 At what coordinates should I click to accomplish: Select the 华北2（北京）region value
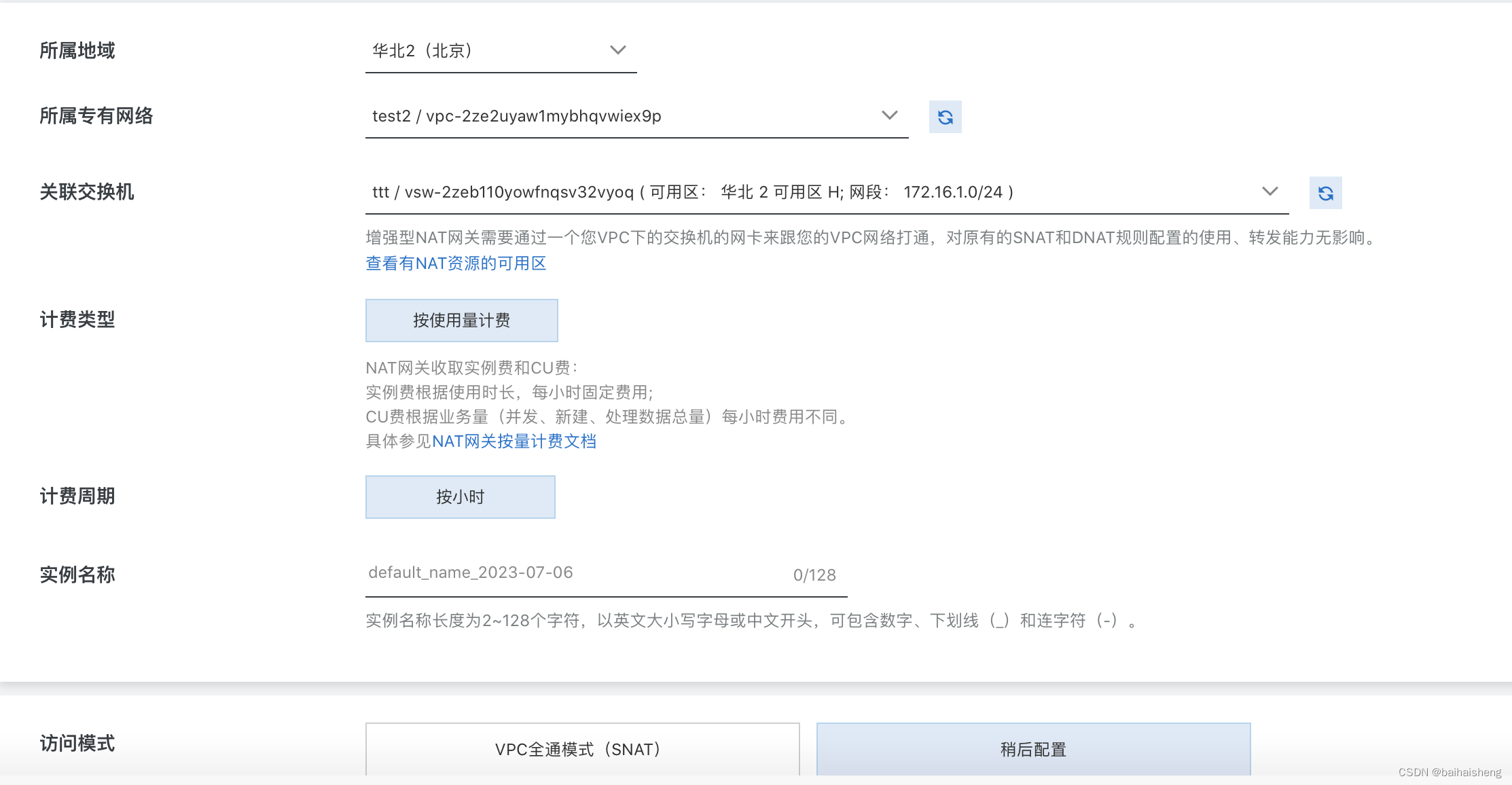425,50
